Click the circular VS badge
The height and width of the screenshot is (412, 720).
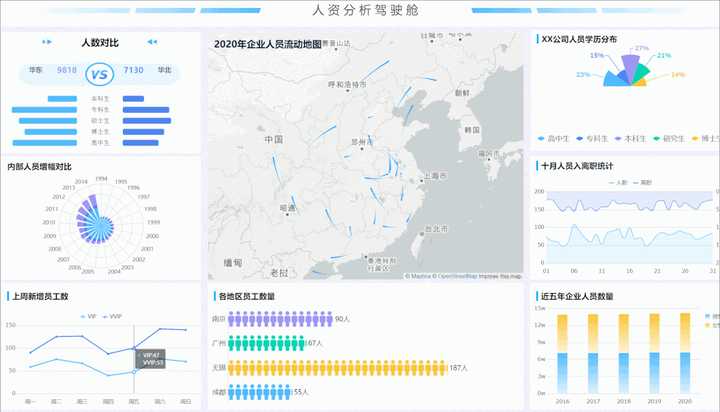coord(100,74)
